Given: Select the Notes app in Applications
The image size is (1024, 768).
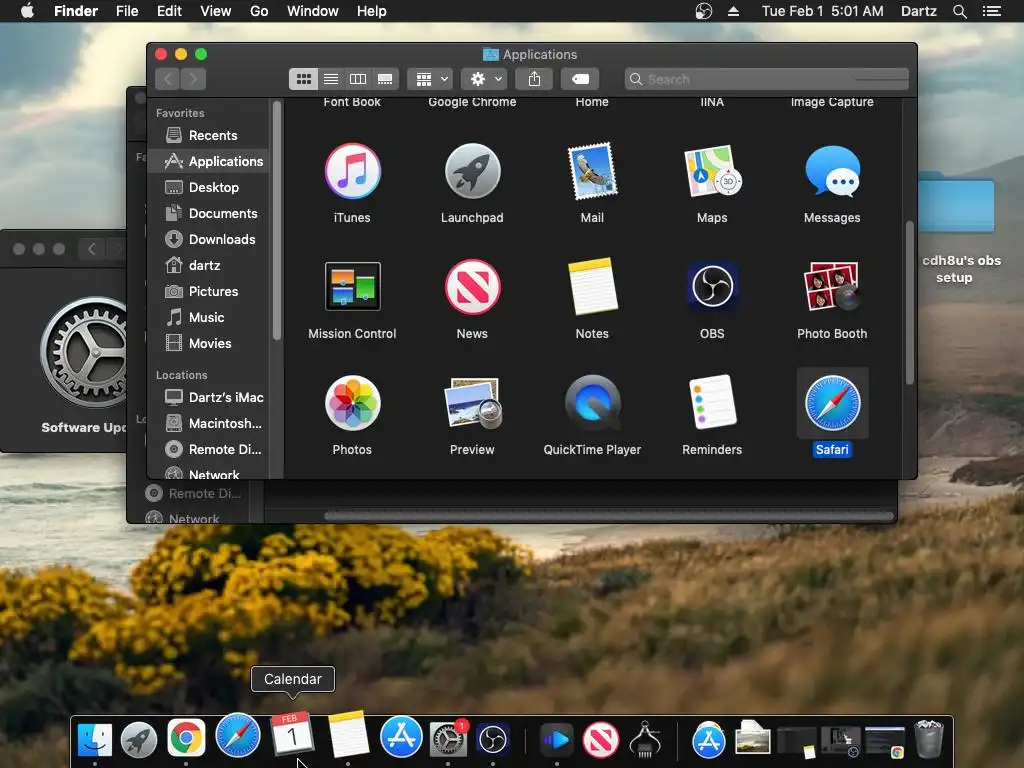Looking at the screenshot, I should click(592, 287).
